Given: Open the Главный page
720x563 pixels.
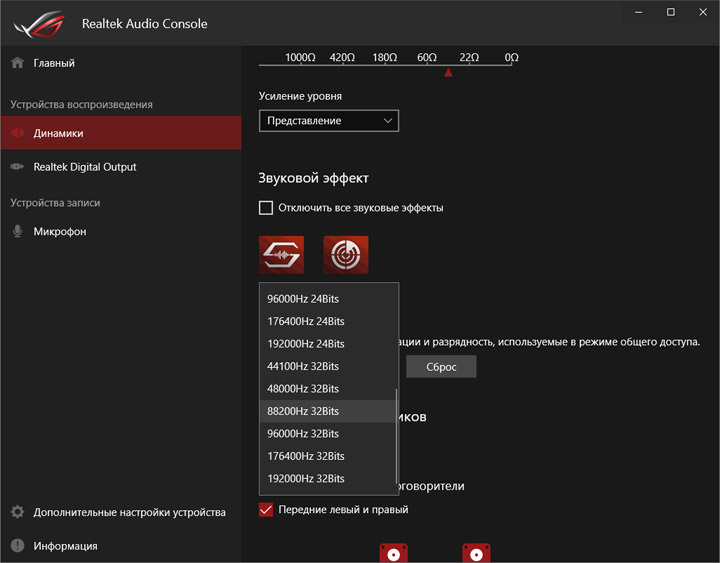Looking at the screenshot, I should (x=121, y=63).
